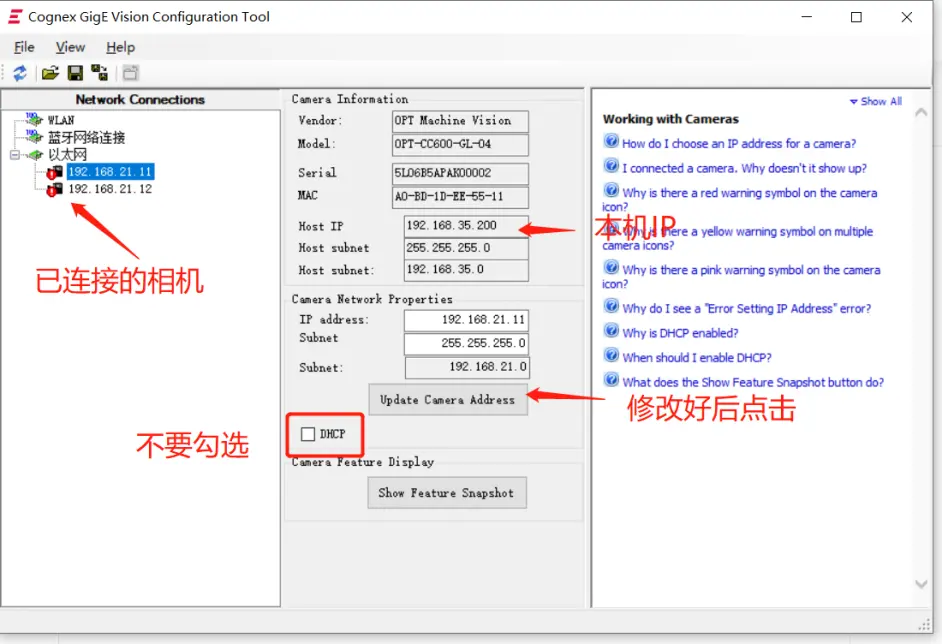Viewport: 942px width, 644px height.
Task: Click help icon for choosing an IP address
Action: (611, 141)
